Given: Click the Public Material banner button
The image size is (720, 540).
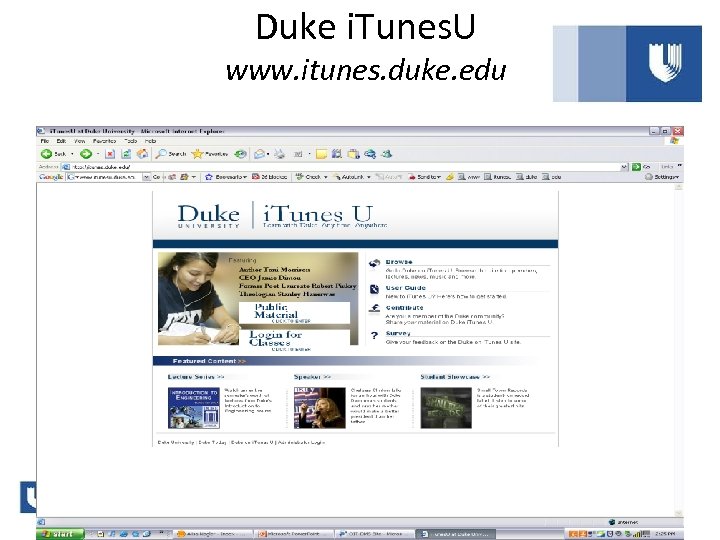Looking at the screenshot, I should pos(294,313).
